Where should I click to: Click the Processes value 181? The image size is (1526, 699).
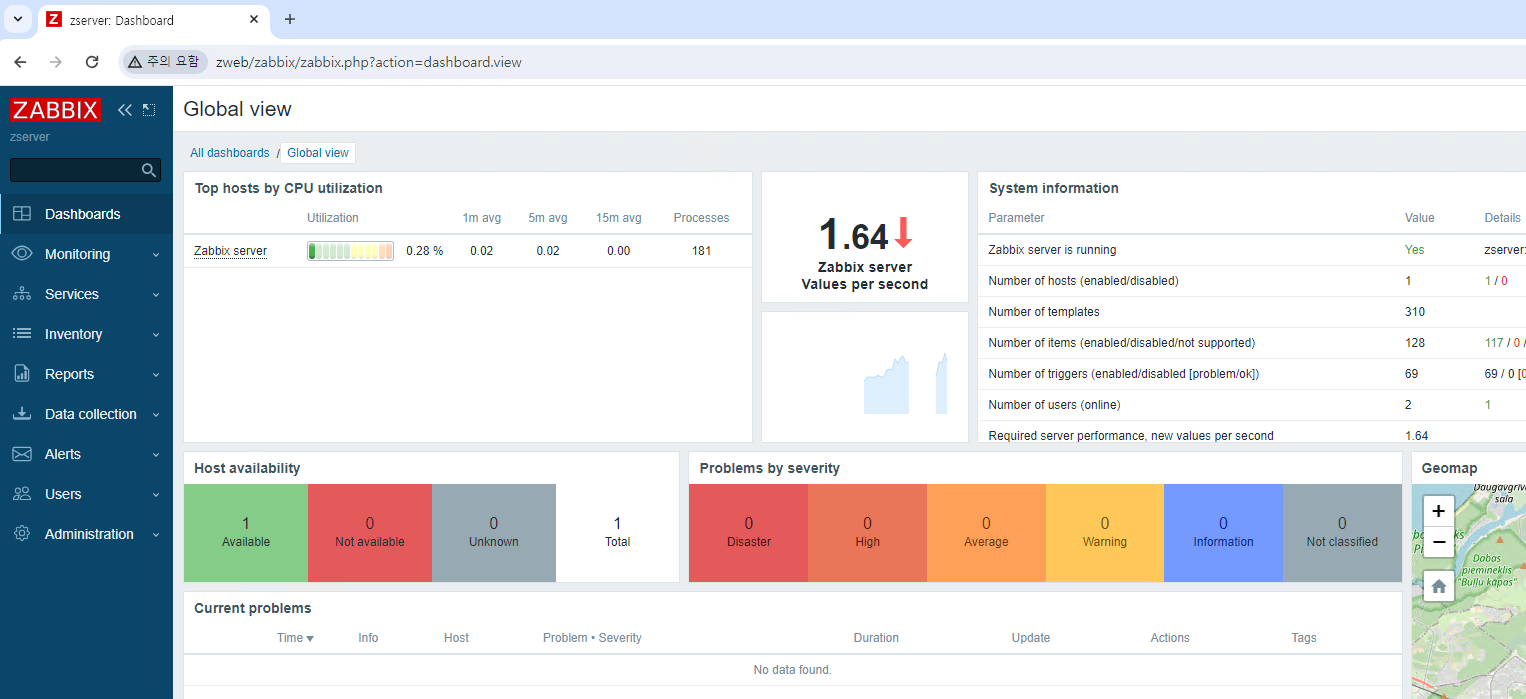click(x=701, y=251)
